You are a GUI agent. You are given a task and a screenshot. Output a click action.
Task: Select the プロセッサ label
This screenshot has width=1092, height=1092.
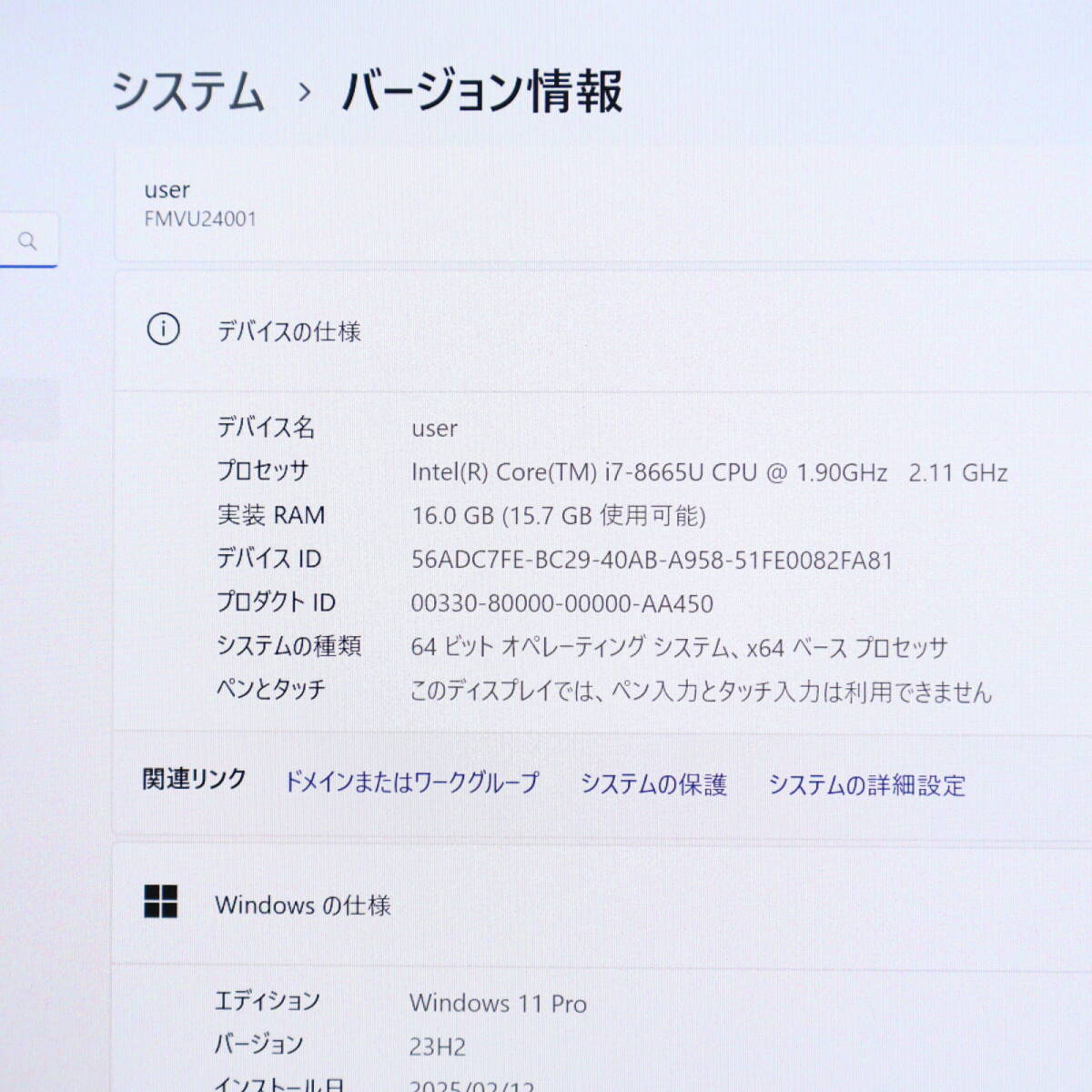(x=263, y=470)
